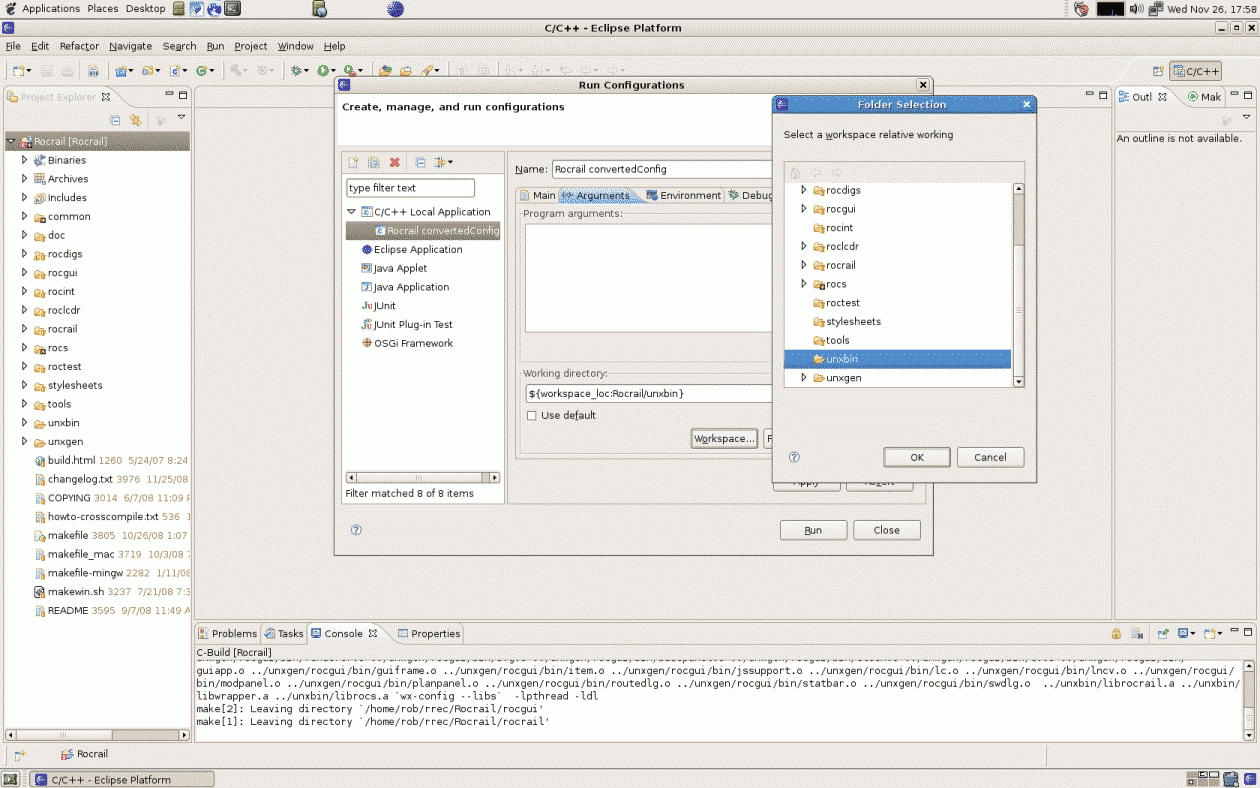The height and width of the screenshot is (788, 1260).
Task: Collapse all launch configurations icon
Action: pyautogui.click(x=421, y=162)
